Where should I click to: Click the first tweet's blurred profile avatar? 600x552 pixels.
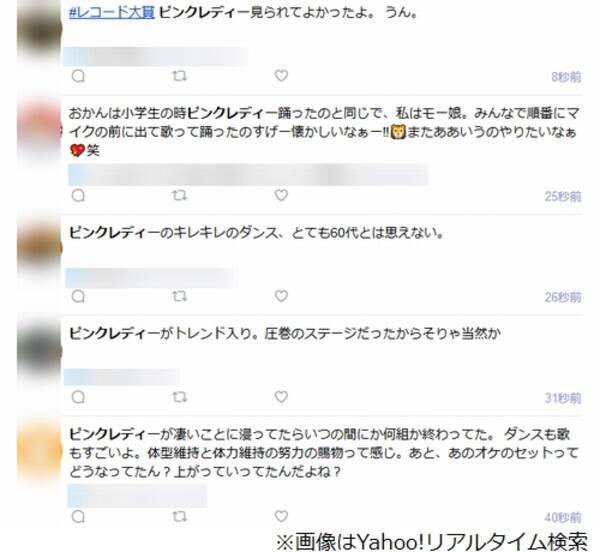(39, 29)
